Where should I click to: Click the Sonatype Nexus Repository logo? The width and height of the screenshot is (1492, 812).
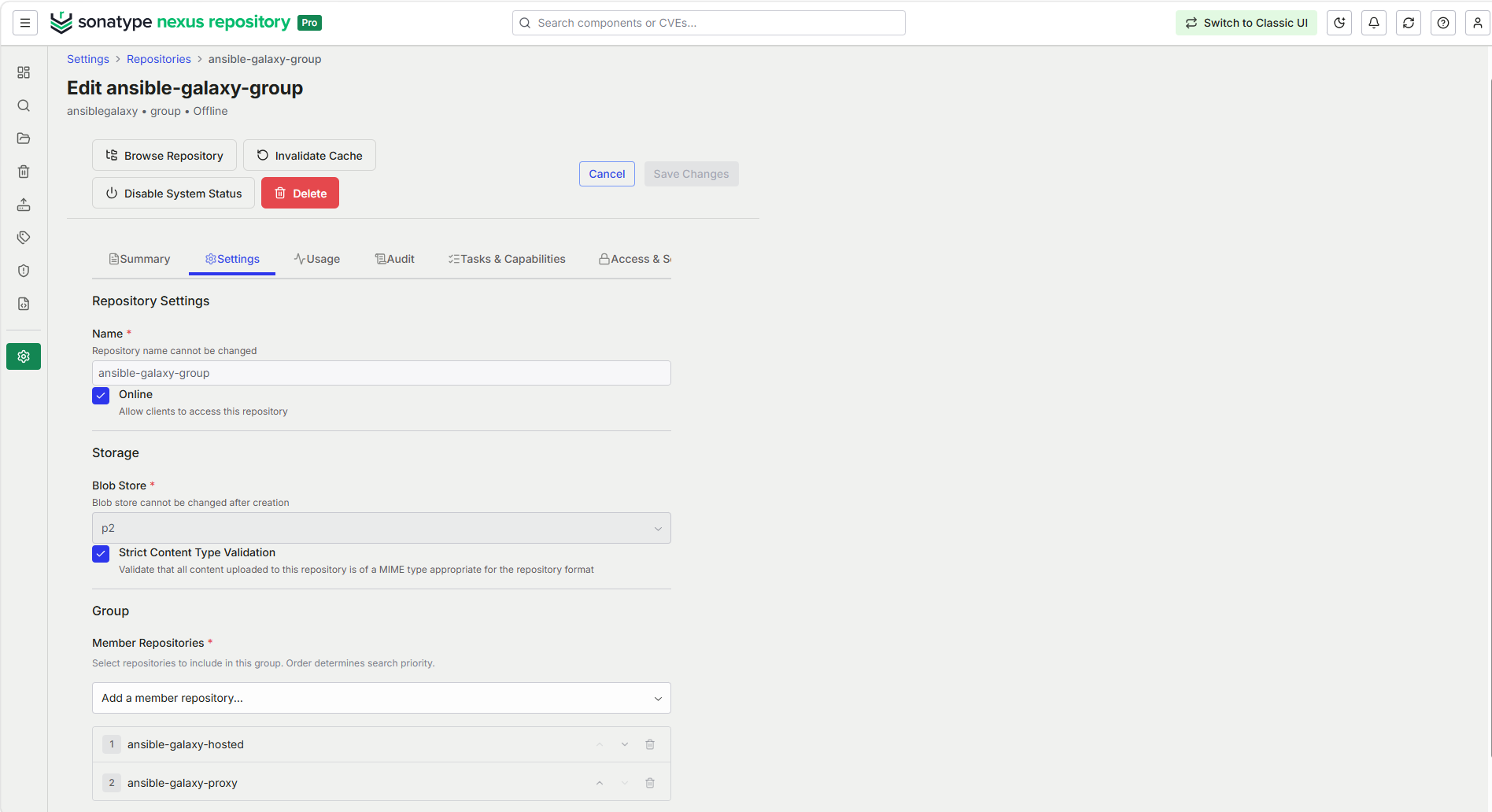[186, 23]
